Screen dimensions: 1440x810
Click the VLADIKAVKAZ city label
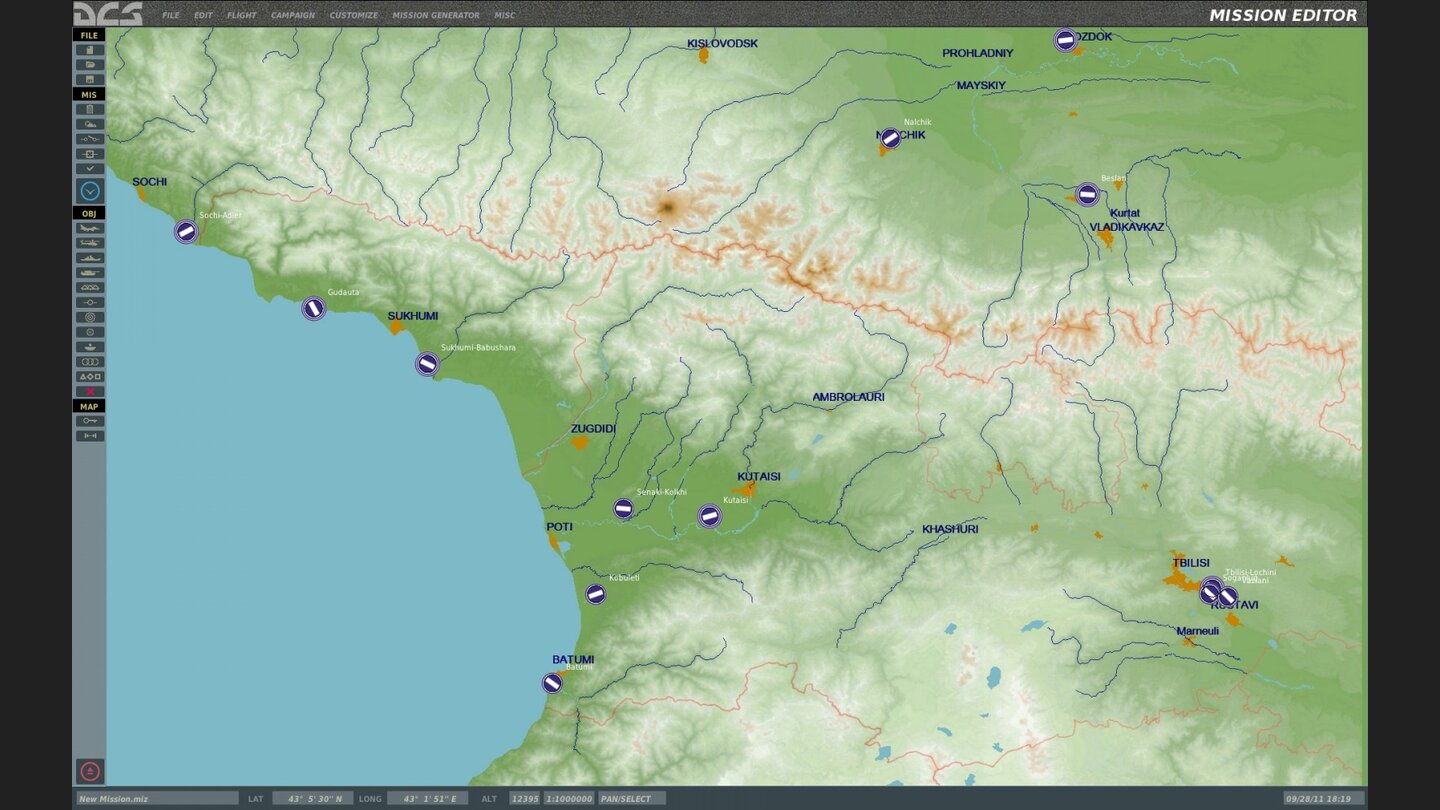1127,227
